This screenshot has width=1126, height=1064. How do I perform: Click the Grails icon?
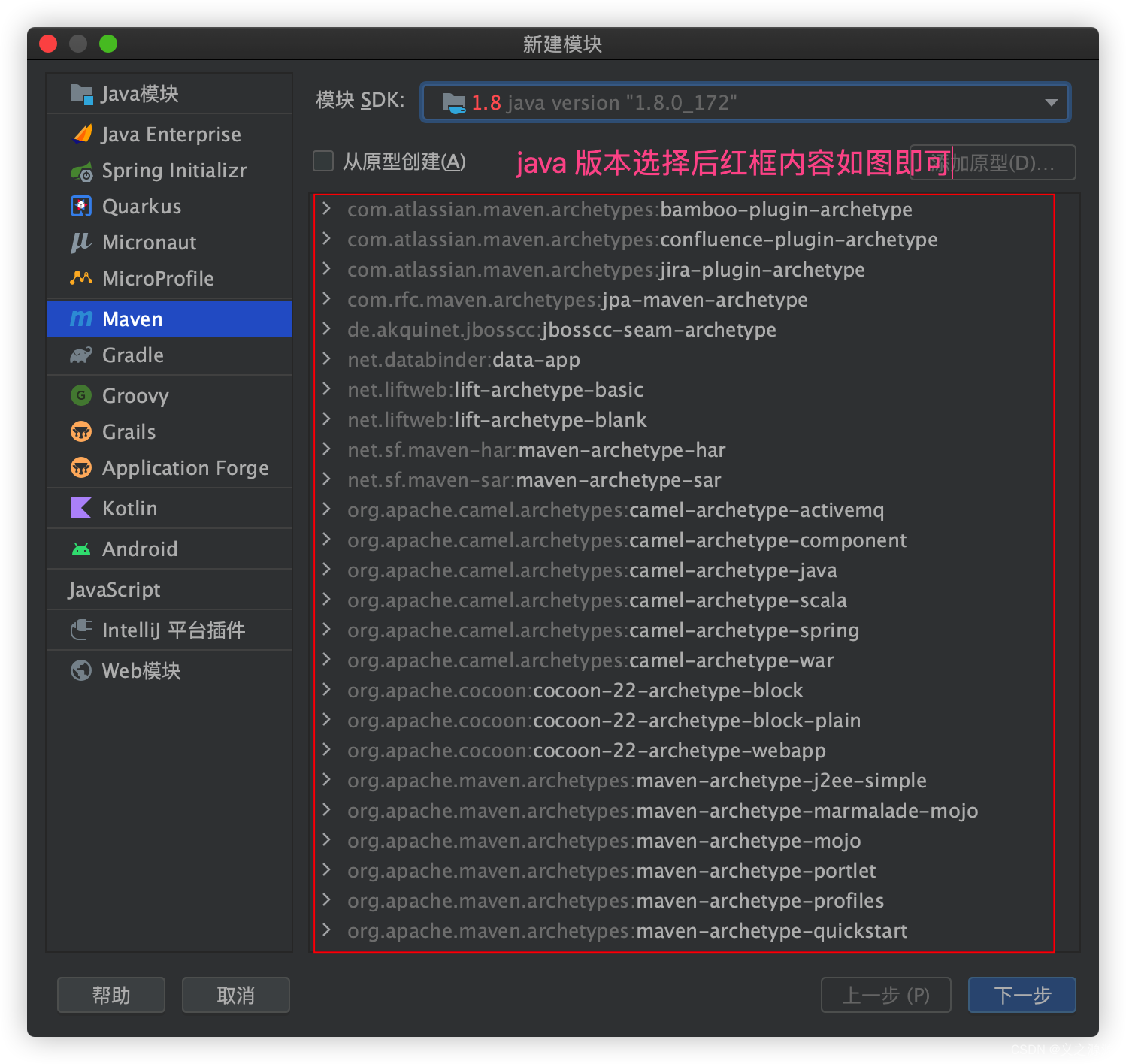pos(81,431)
